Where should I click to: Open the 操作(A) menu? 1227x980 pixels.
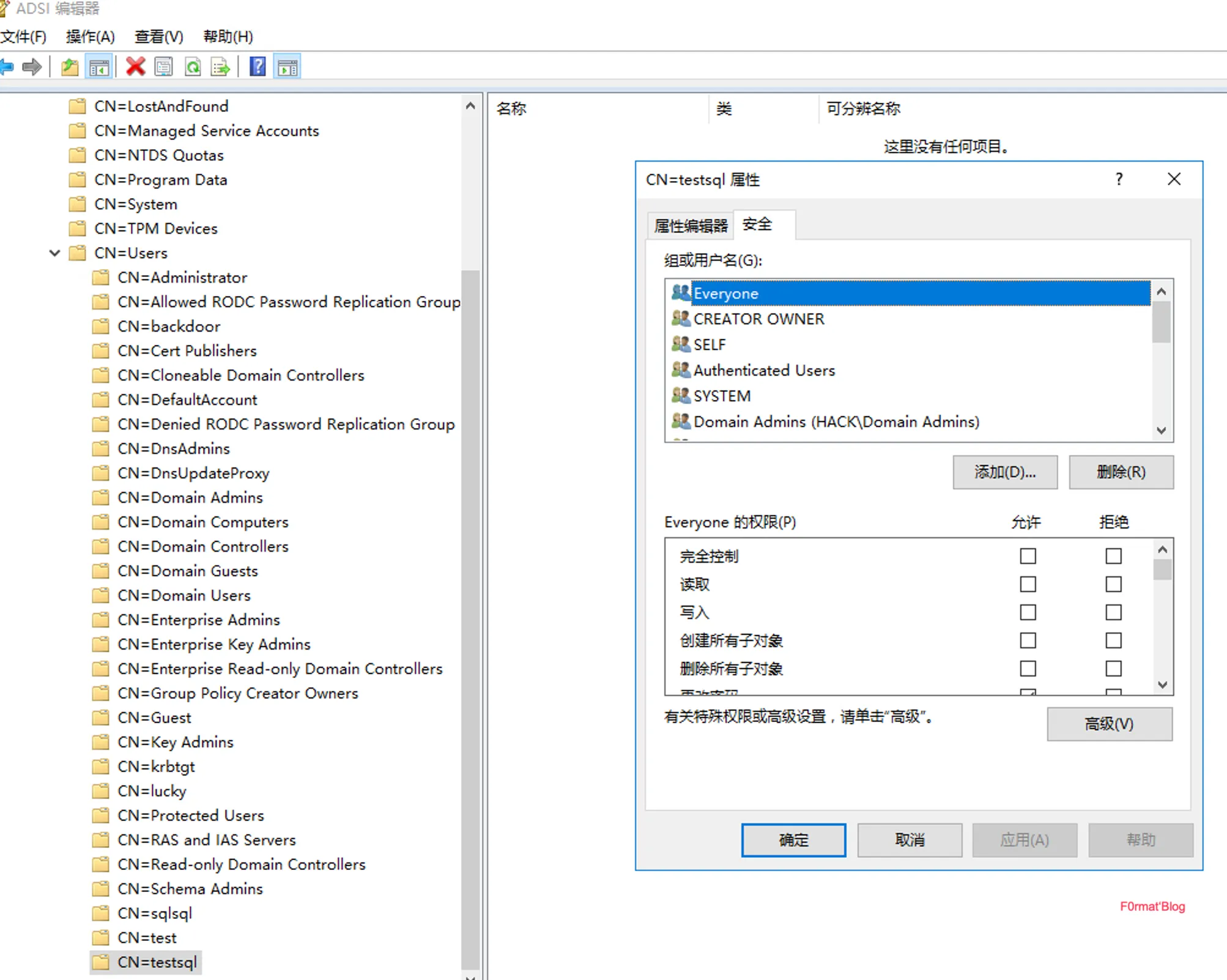90,37
